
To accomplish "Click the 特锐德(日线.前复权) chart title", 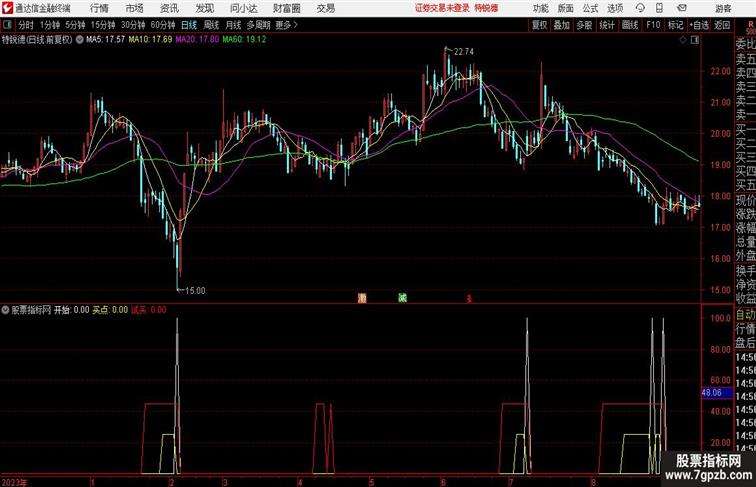I will 37,40.
